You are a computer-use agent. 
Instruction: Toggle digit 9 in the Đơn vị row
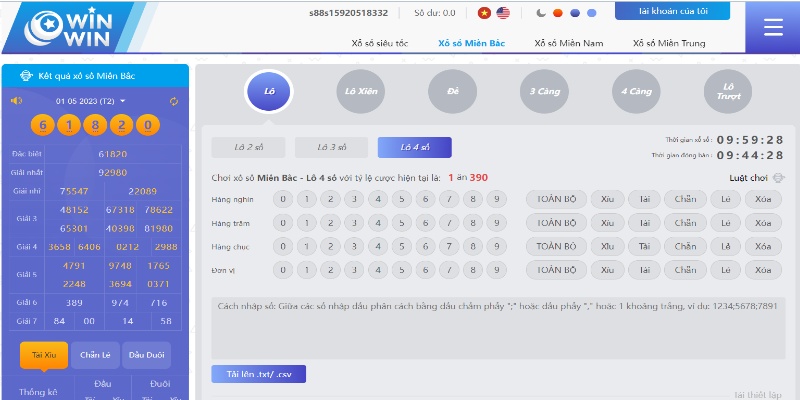496,270
